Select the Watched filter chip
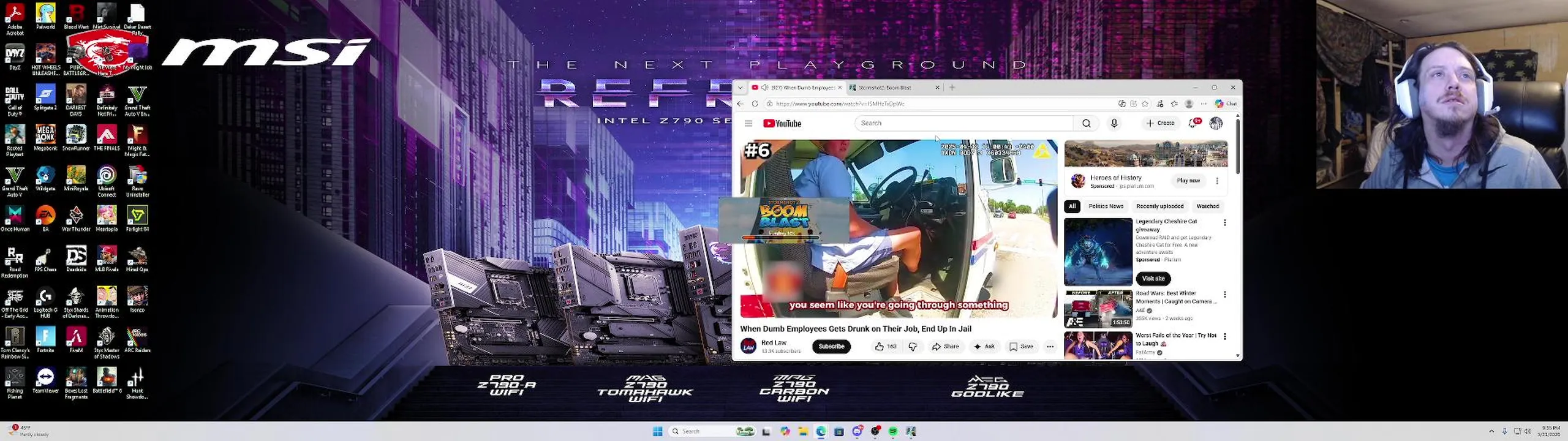The image size is (1568, 441). [x=1207, y=206]
